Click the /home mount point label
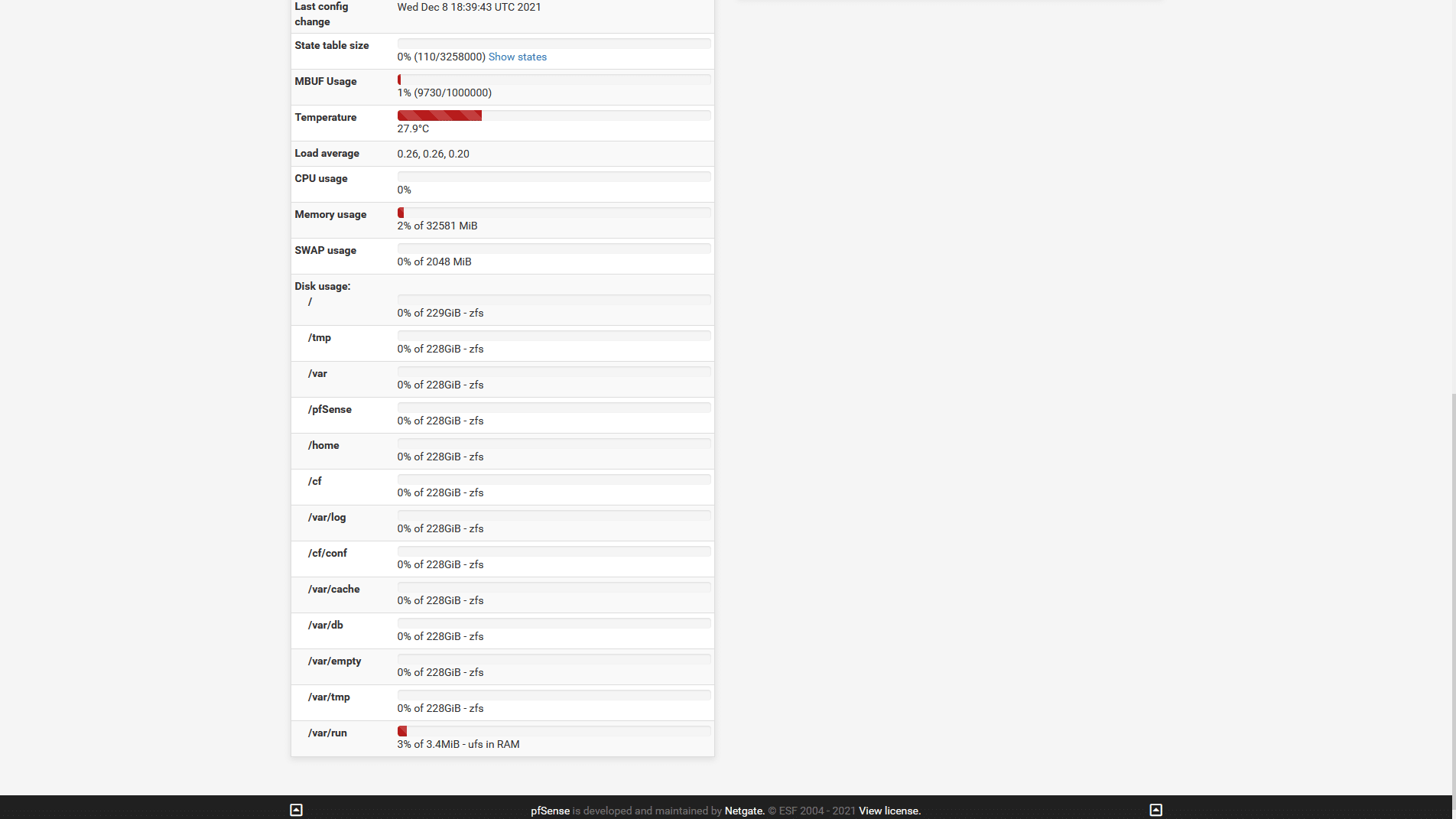The width and height of the screenshot is (1456, 819). click(323, 445)
